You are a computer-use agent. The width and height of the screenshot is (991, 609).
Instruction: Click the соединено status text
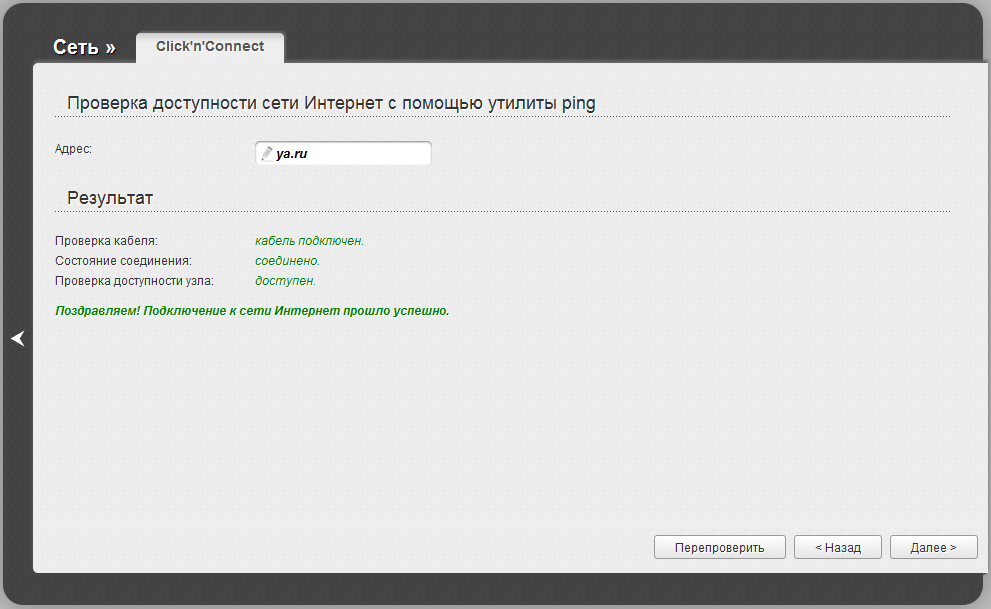[287, 261]
